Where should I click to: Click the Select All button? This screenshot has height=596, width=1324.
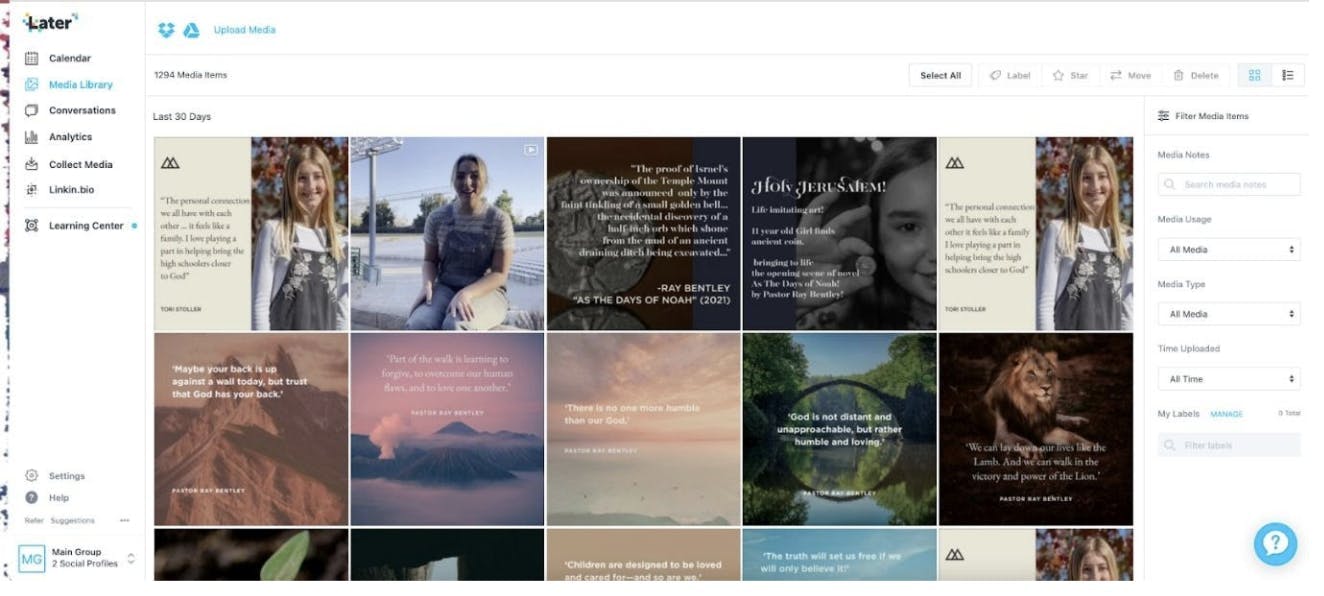click(x=940, y=75)
